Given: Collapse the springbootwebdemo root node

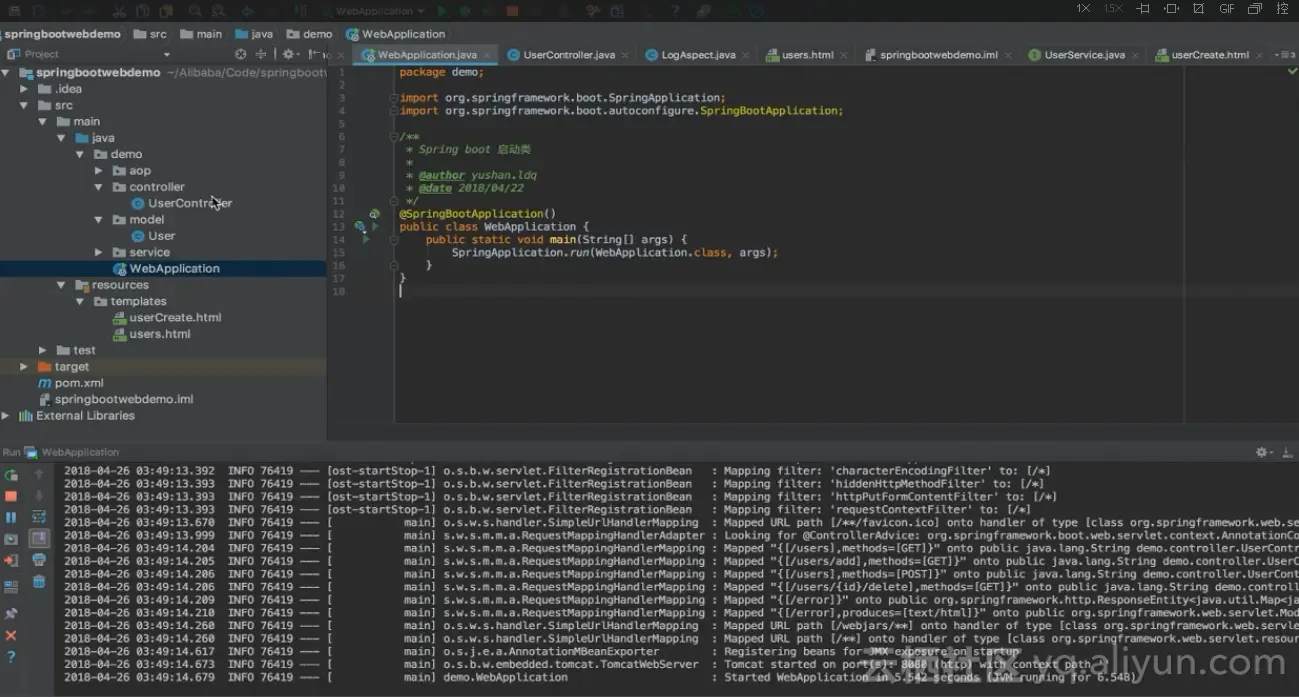Looking at the screenshot, I should (x=7, y=73).
